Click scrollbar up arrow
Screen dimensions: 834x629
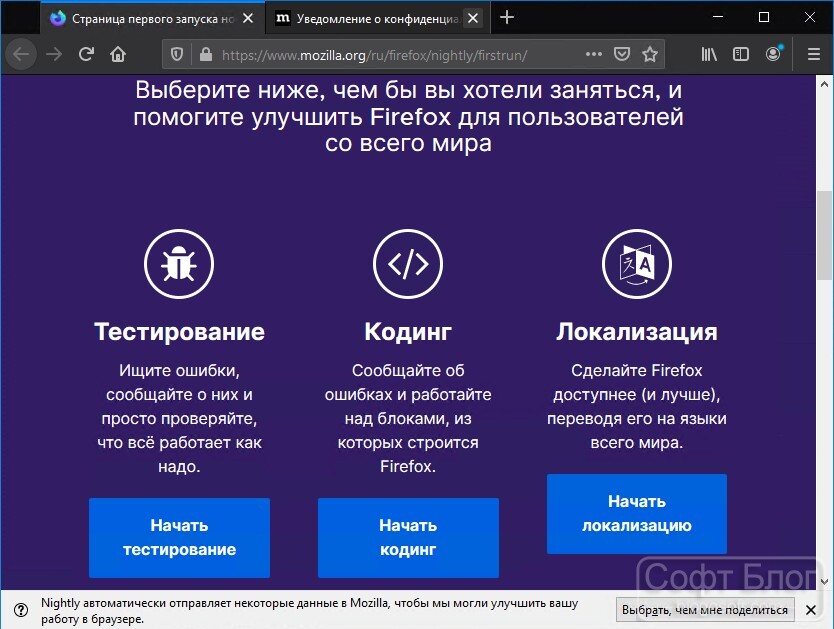[x=824, y=83]
